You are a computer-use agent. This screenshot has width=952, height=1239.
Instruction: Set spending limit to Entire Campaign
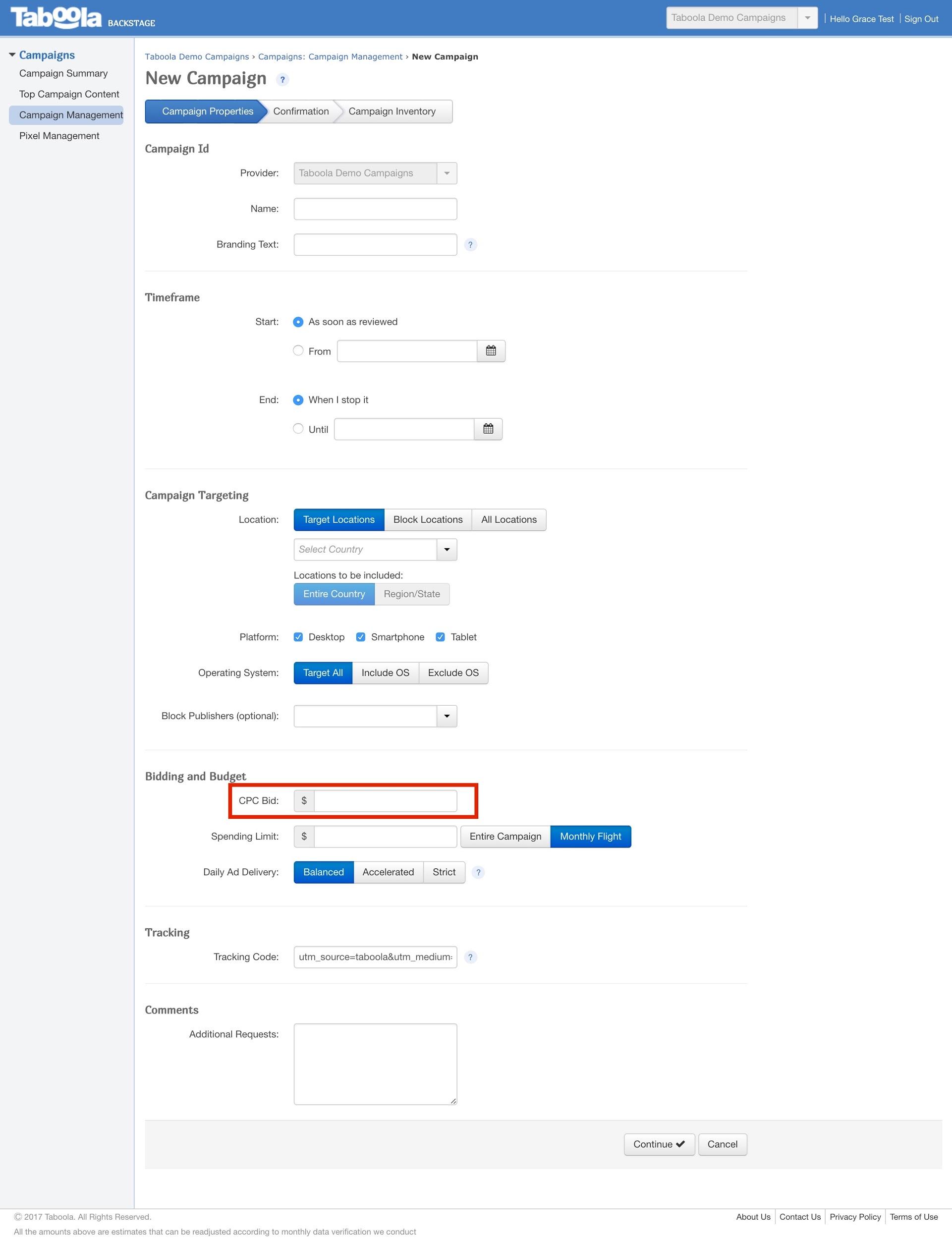505,836
